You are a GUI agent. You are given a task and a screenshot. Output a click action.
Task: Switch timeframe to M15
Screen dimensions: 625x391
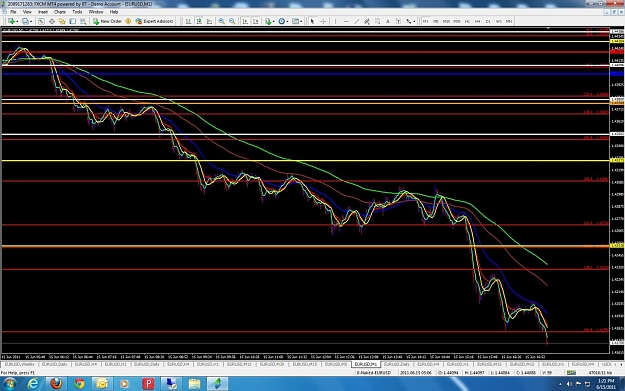tap(446, 21)
